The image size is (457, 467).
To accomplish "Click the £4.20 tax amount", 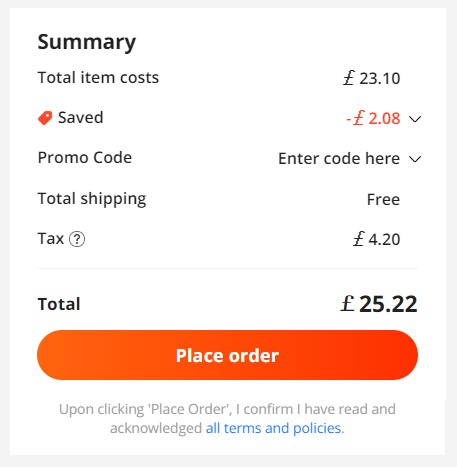I will tap(377, 239).
